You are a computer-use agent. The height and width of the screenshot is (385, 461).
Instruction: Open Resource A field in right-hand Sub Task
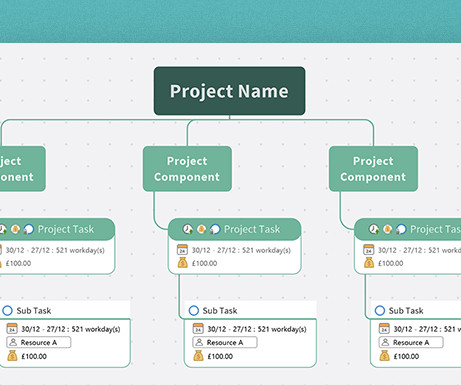click(411, 342)
